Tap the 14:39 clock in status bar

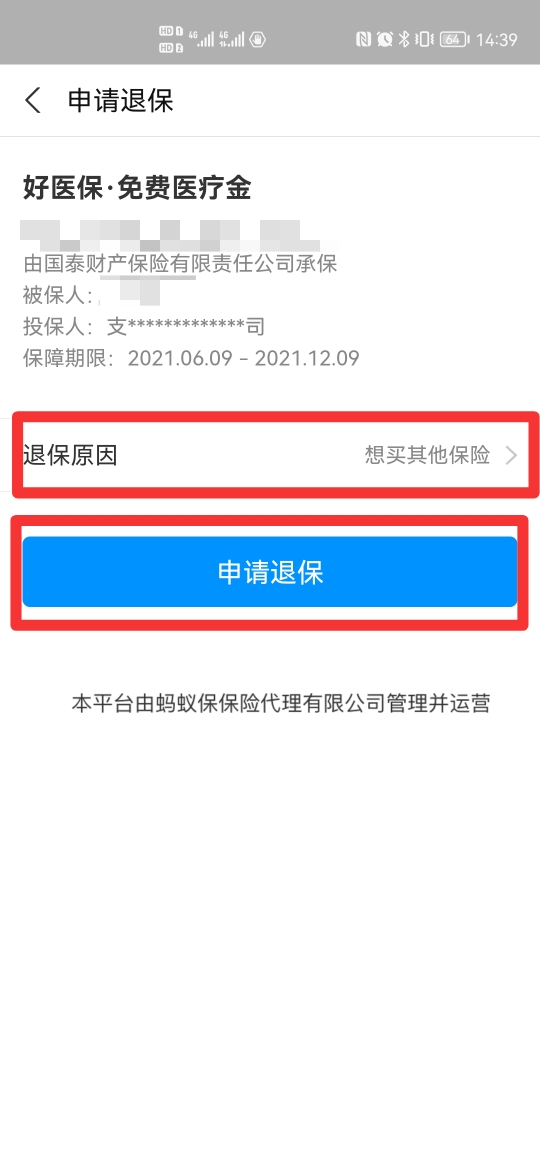pos(497,40)
